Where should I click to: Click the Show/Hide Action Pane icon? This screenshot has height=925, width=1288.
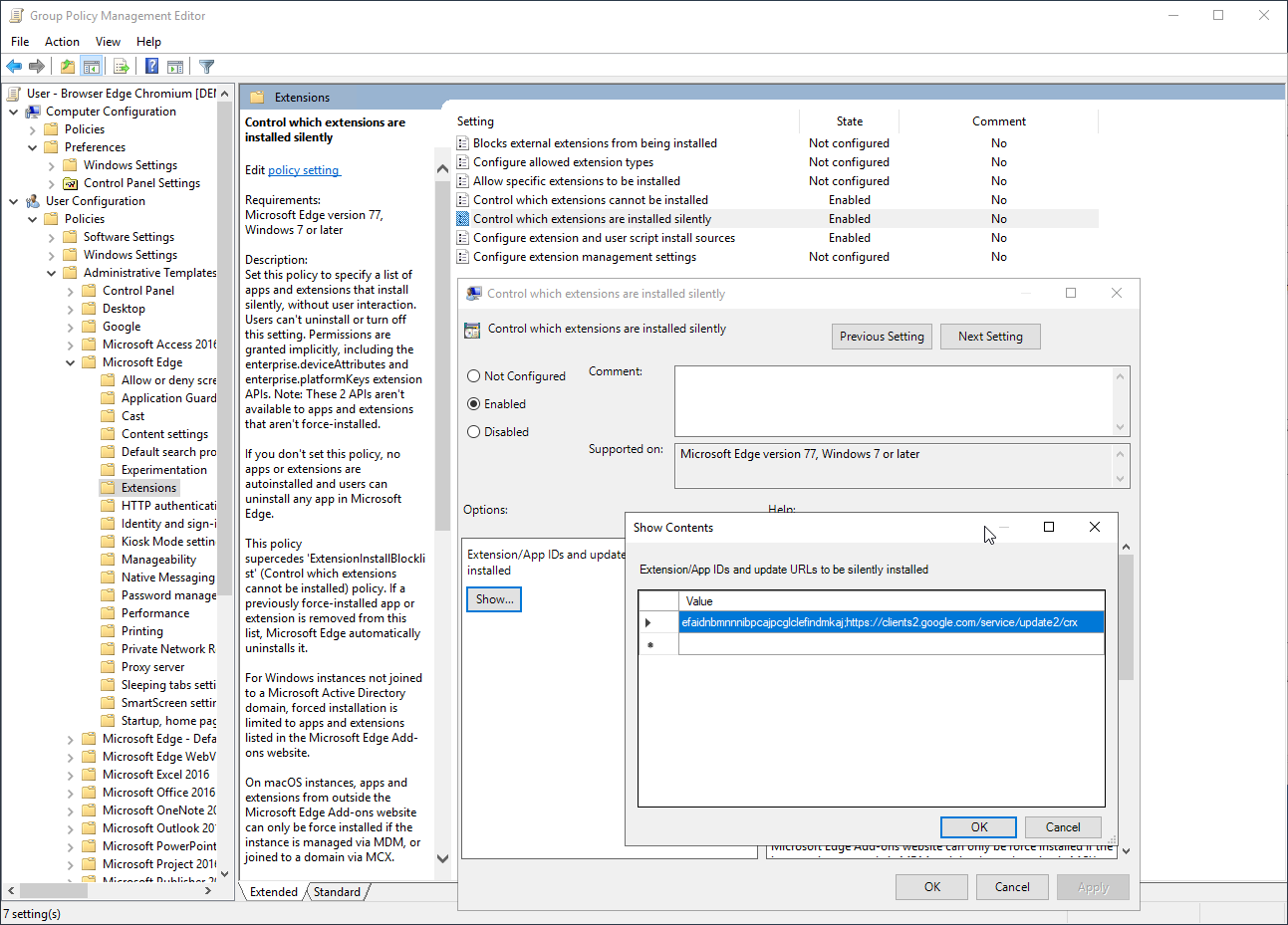point(175,67)
